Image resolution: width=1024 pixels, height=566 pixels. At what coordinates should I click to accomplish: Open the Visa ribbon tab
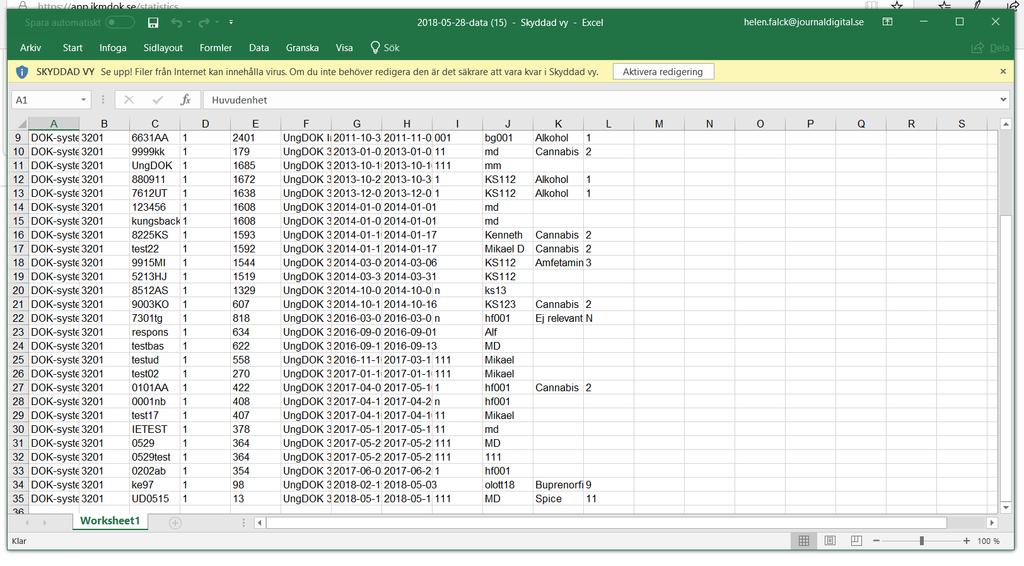(x=344, y=48)
